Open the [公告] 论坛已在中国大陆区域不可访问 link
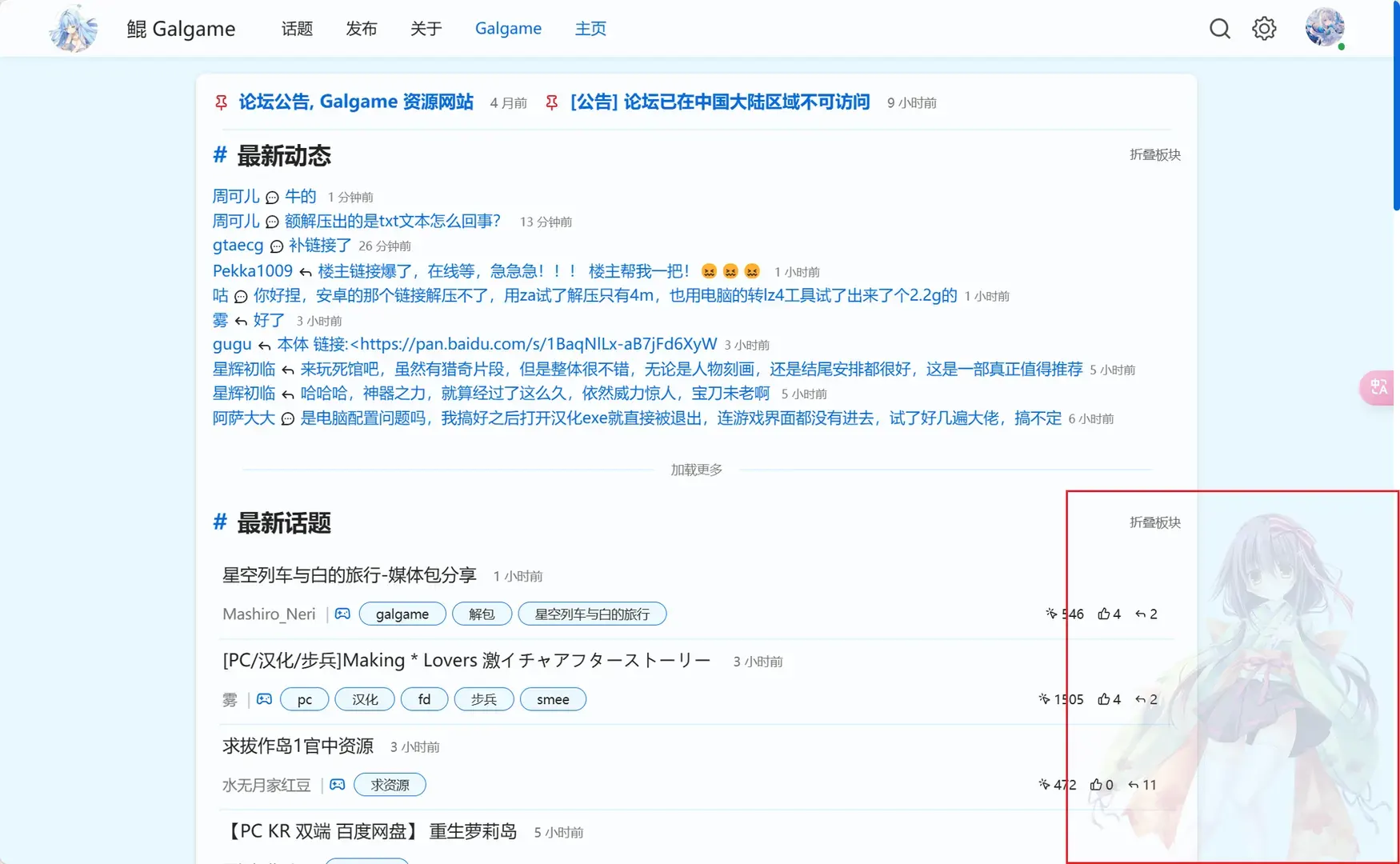The height and width of the screenshot is (864, 1400). (719, 102)
